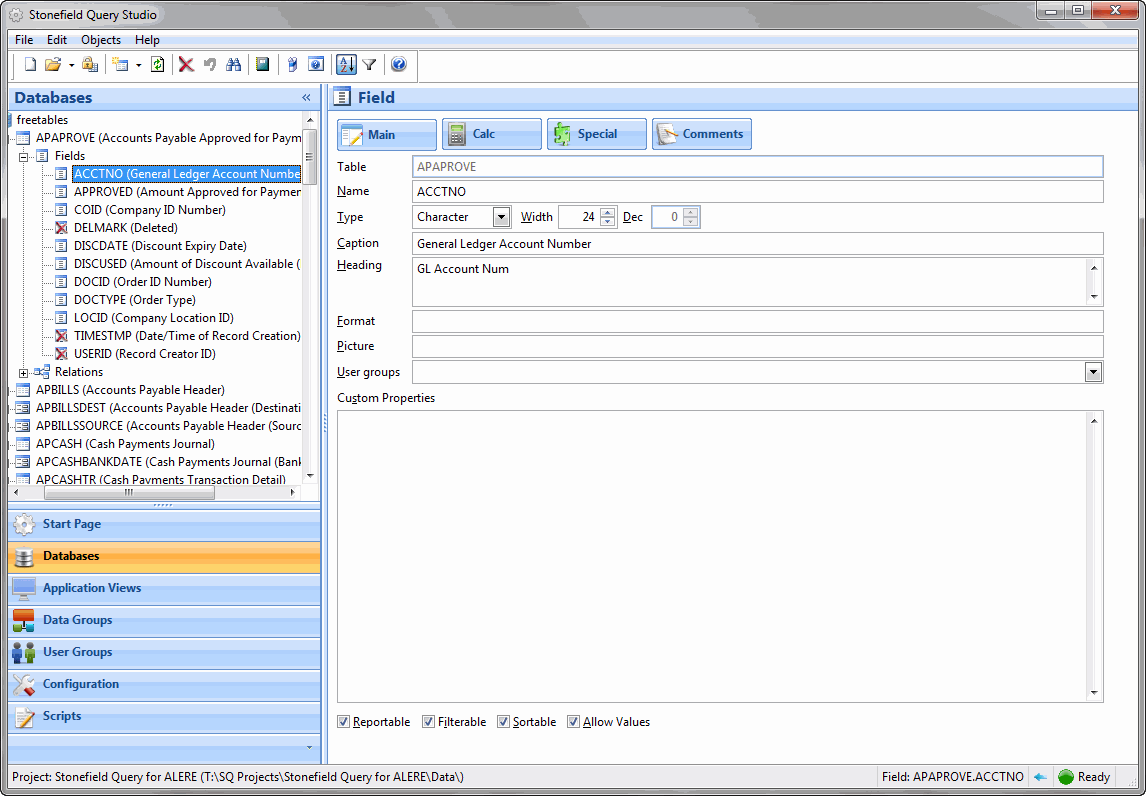Collapse the Databases panel with double chevron
Image resolution: width=1146 pixels, height=796 pixels.
(306, 98)
